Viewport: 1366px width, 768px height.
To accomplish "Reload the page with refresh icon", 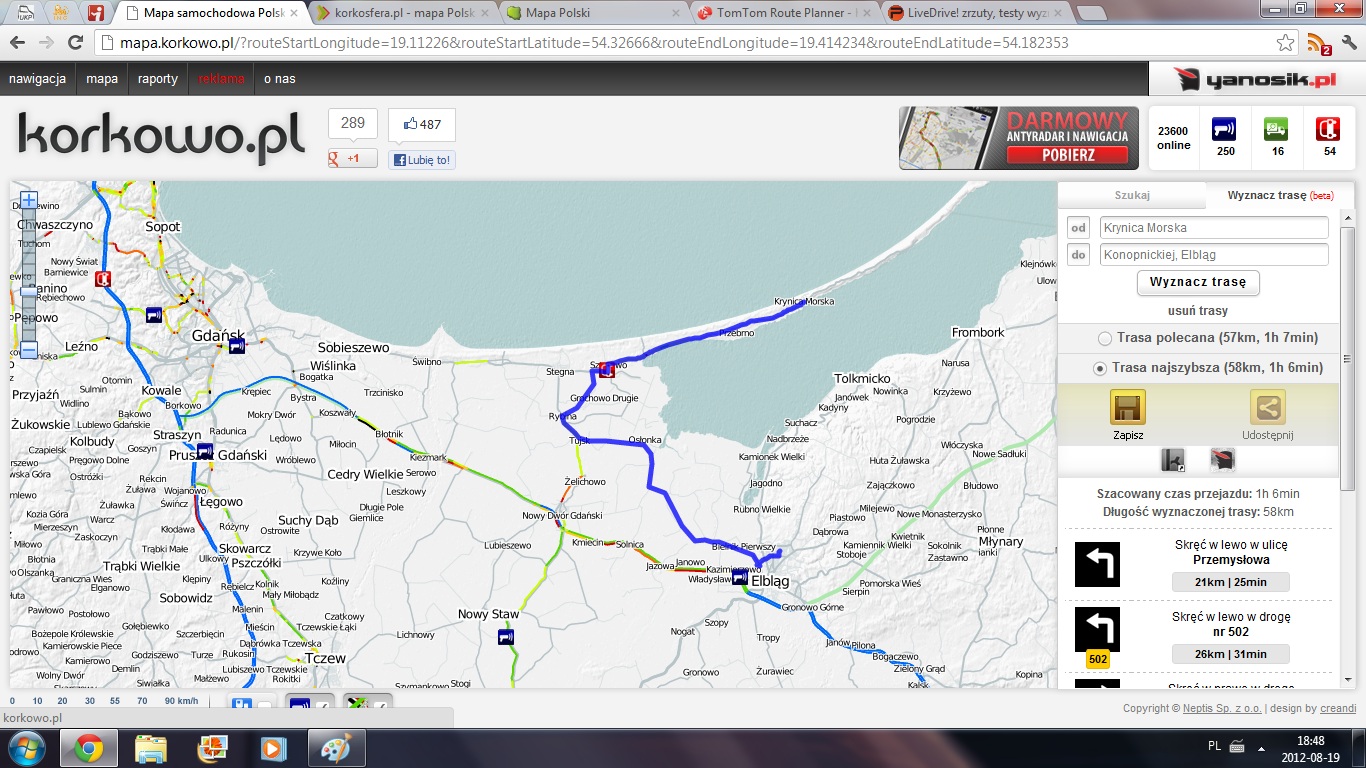I will (x=75, y=43).
